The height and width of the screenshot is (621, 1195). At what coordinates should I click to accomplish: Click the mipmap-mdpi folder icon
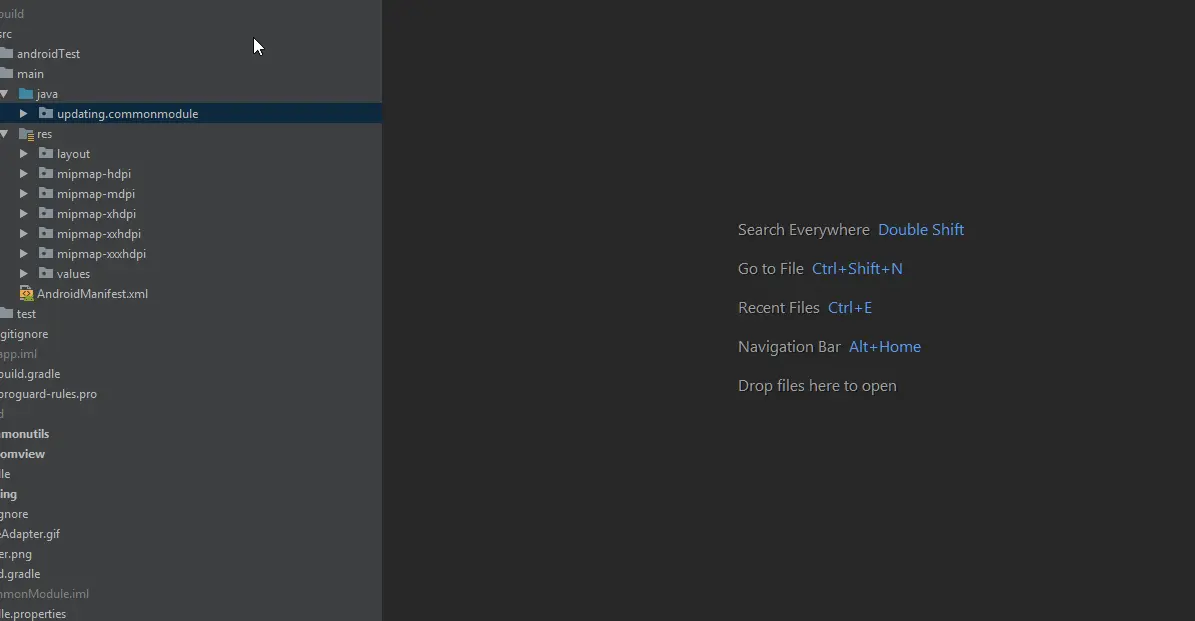(46, 193)
